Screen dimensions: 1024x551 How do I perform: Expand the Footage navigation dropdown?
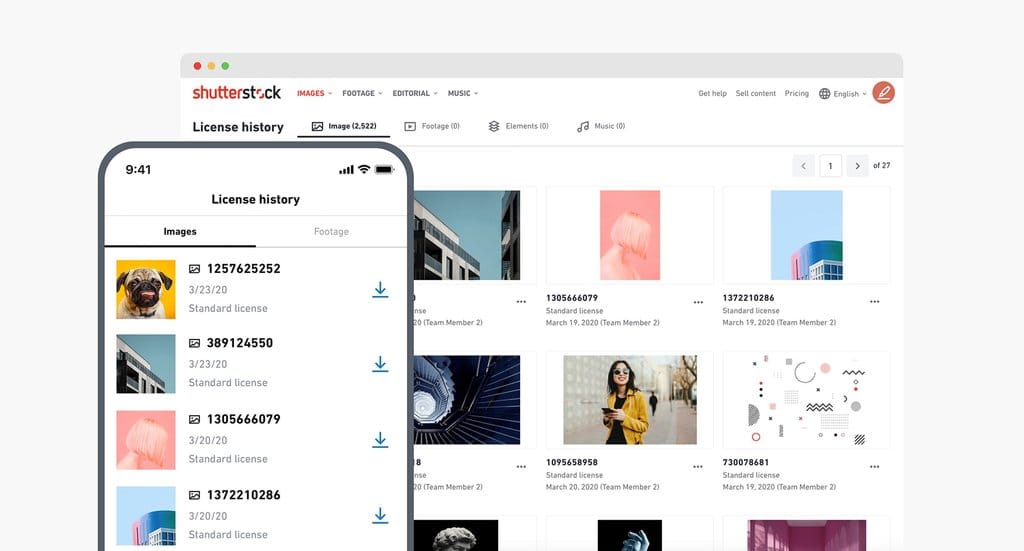[362, 93]
